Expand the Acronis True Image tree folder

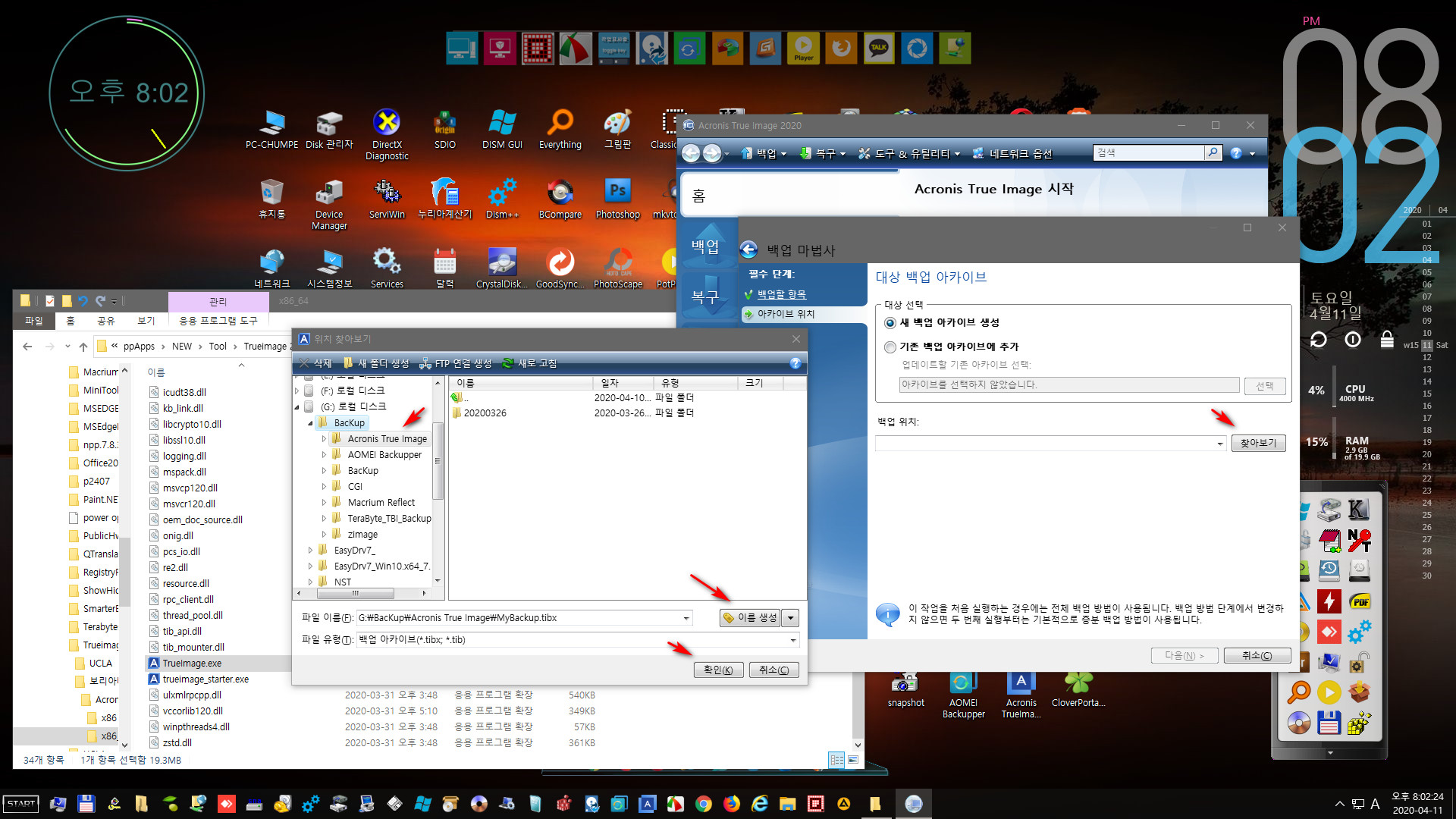324,439
